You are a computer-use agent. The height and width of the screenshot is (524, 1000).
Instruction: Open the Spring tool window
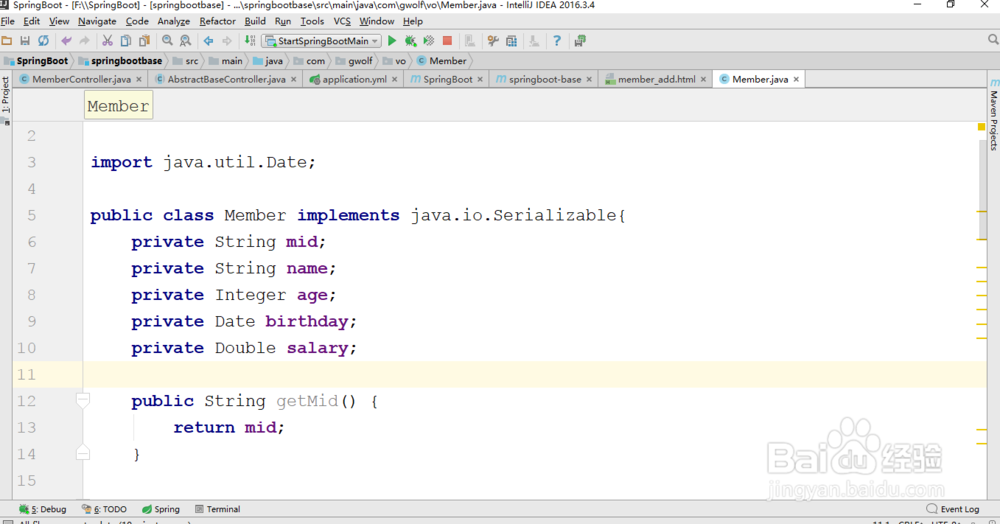(161, 509)
